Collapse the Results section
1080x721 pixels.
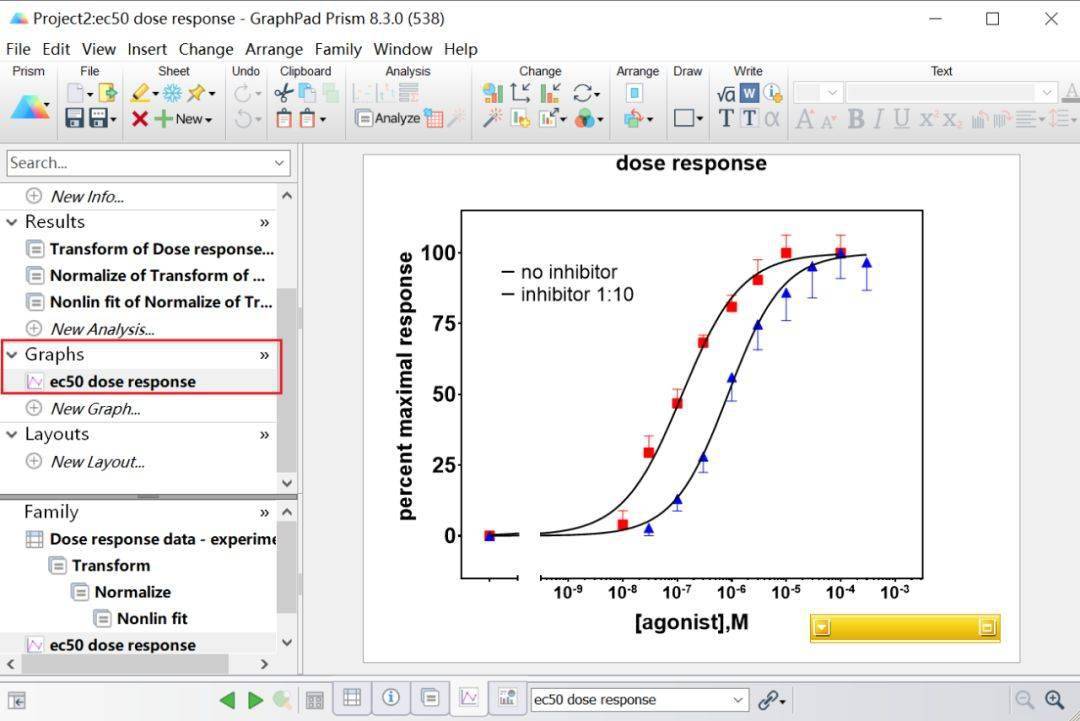click(12, 222)
